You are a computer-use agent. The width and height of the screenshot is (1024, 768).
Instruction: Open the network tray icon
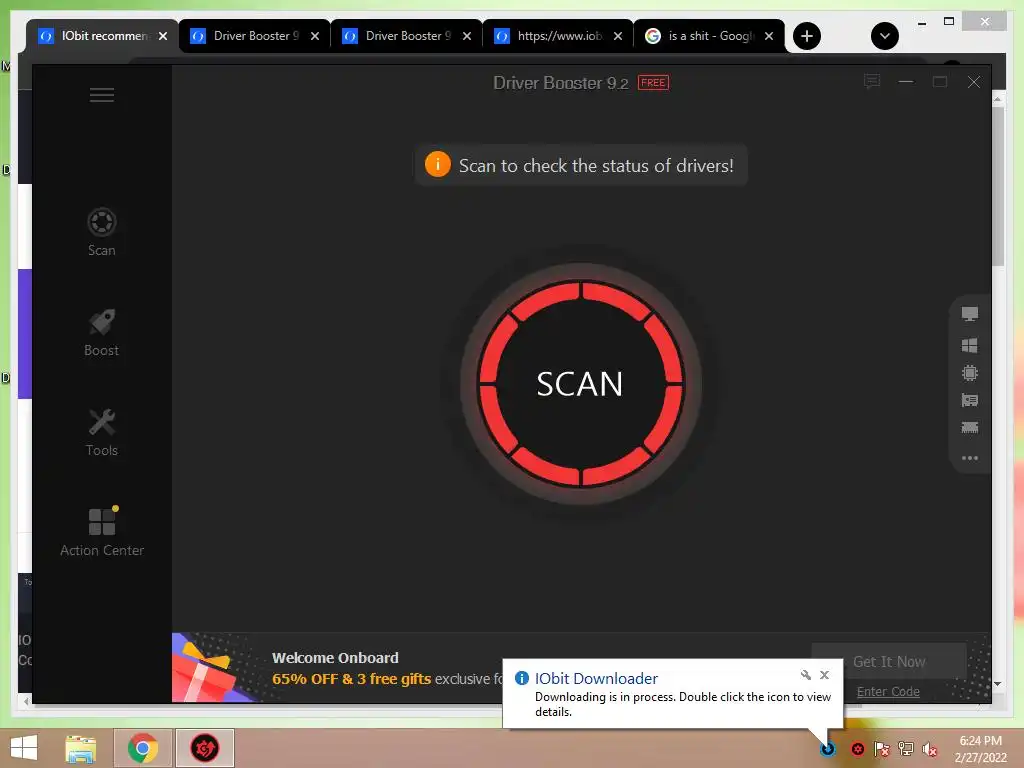click(x=906, y=749)
